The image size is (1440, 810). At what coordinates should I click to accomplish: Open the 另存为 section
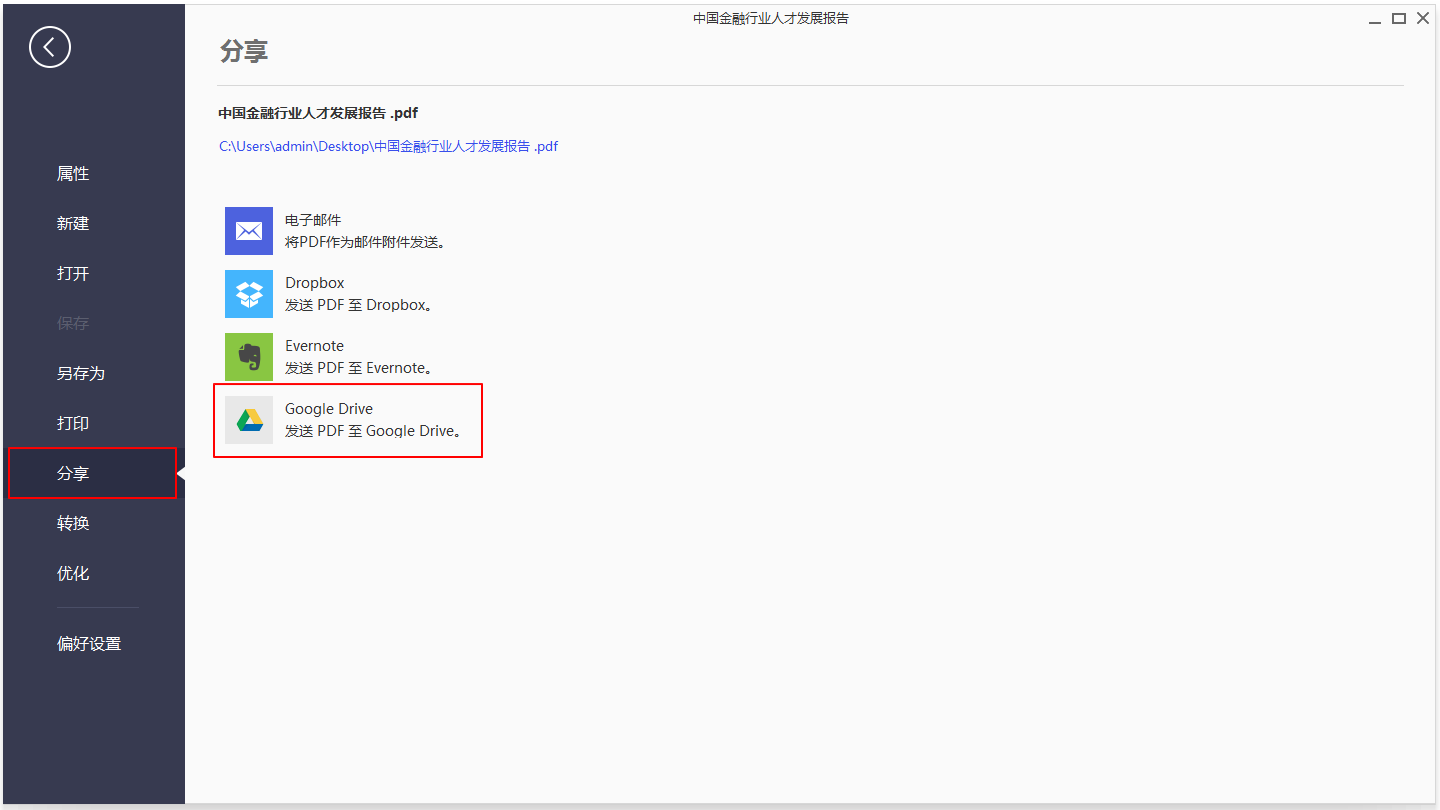[x=81, y=374]
